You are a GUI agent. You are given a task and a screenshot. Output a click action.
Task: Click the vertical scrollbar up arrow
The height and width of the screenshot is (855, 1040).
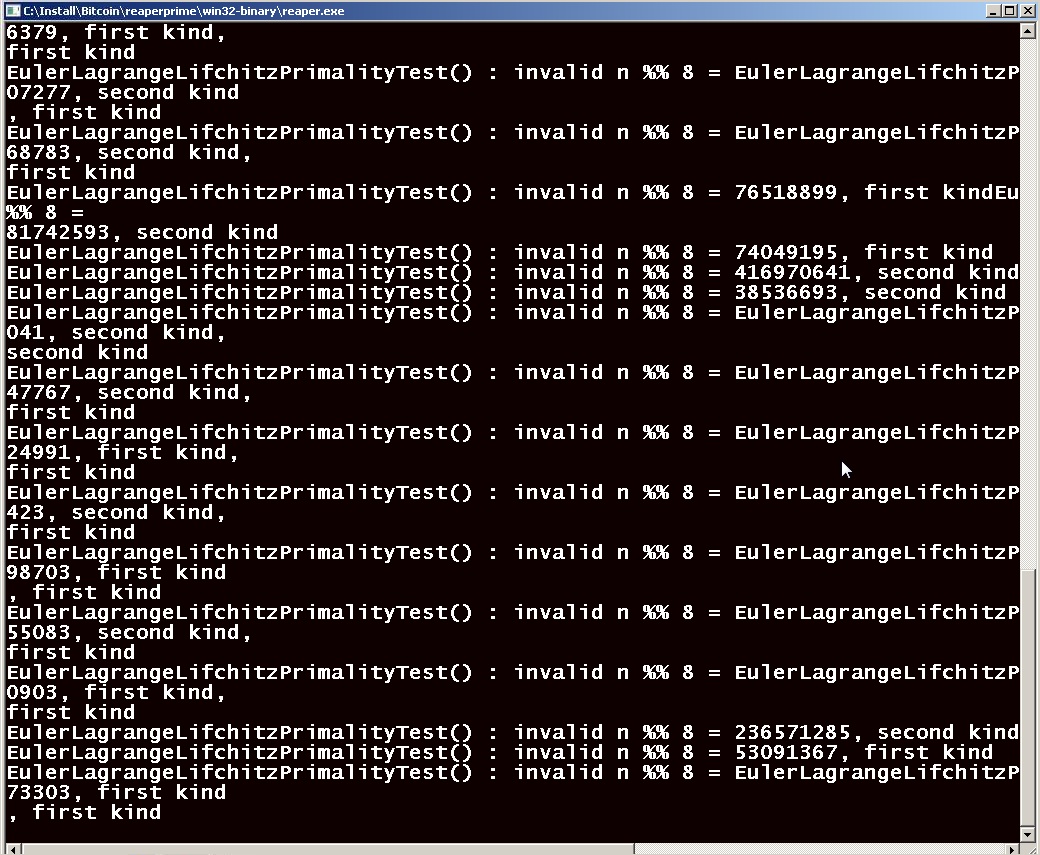tap(1027, 30)
